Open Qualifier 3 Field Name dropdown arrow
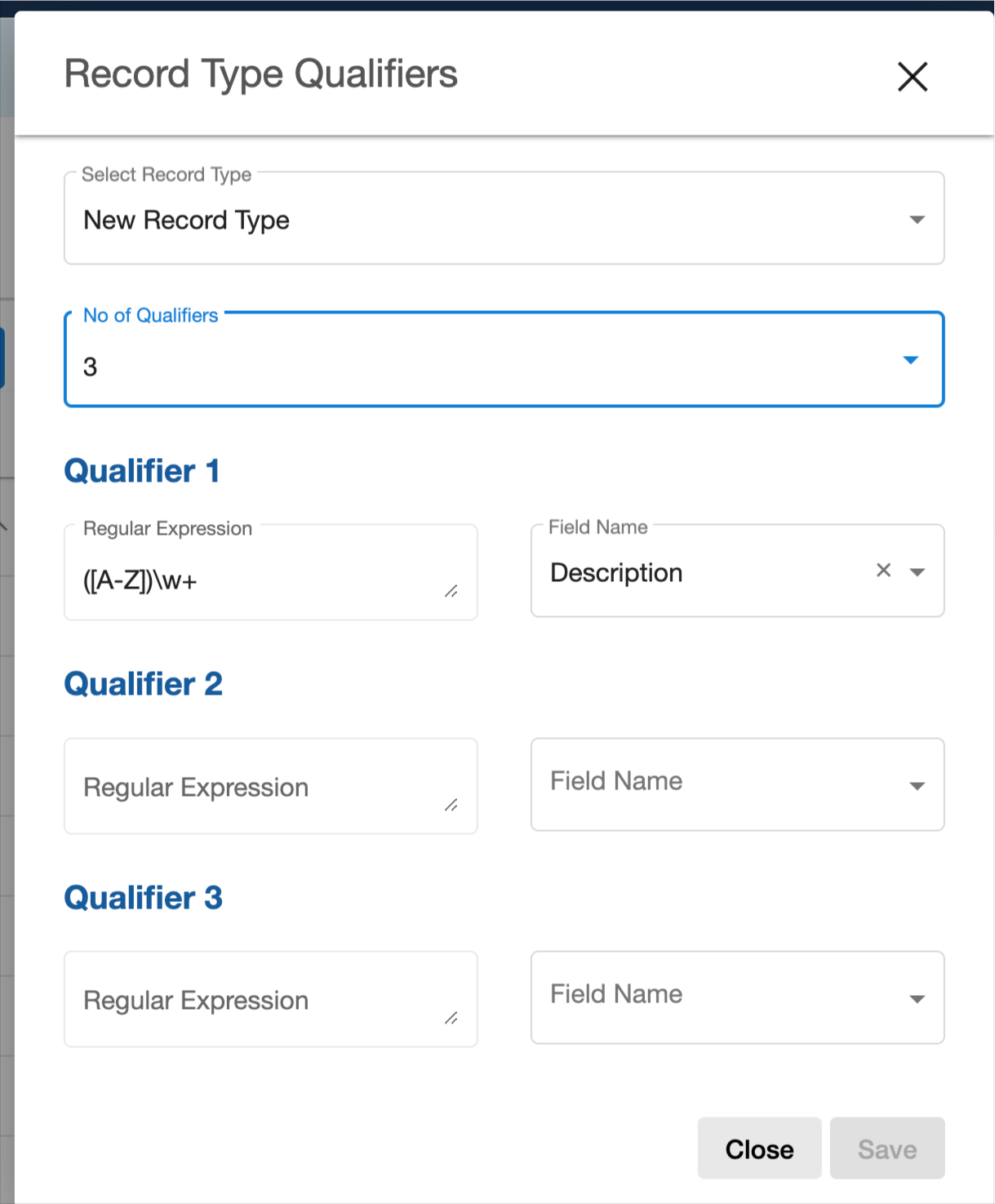The width and height of the screenshot is (995, 1204). (917, 999)
